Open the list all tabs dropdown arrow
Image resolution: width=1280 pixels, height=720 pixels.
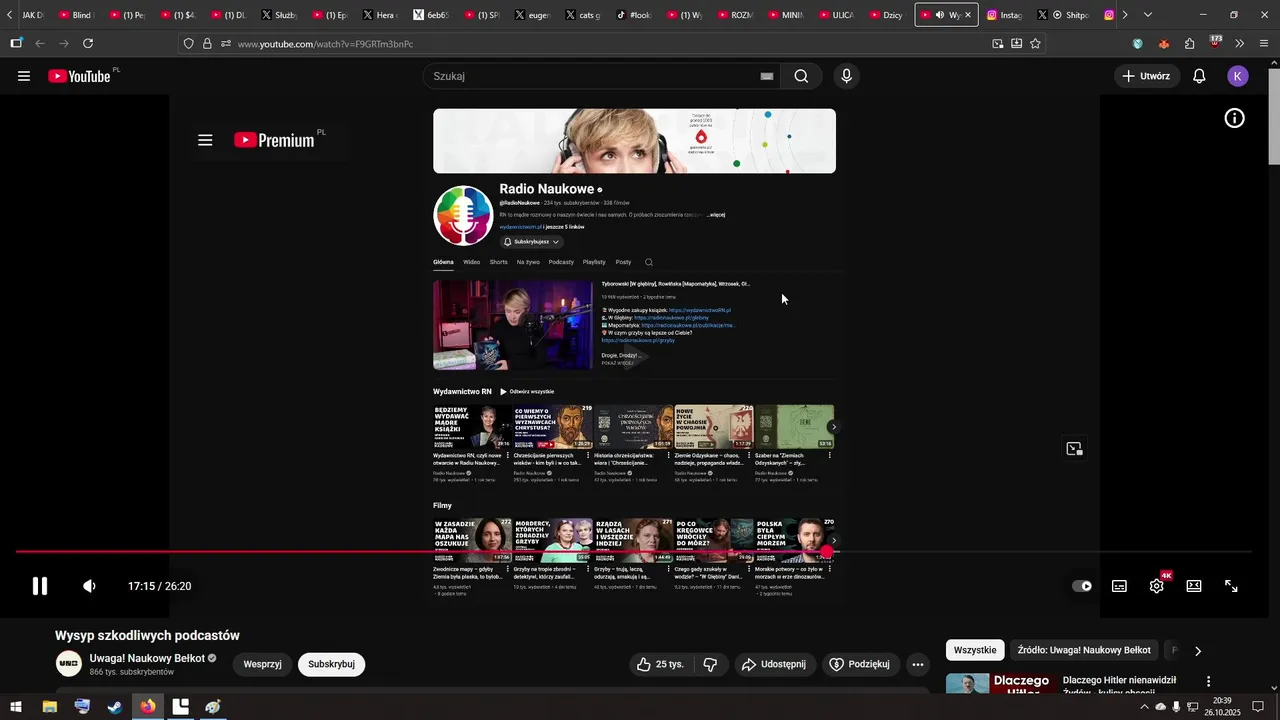(x=1148, y=15)
